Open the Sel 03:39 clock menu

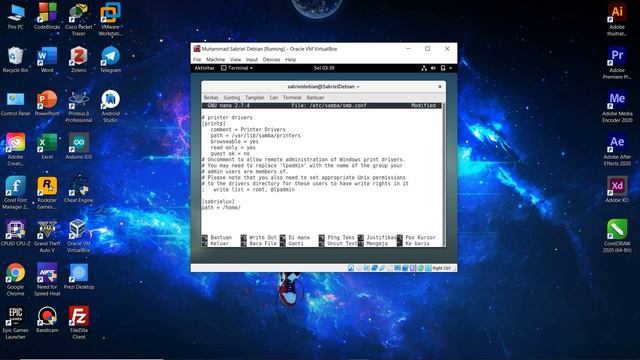point(324,68)
